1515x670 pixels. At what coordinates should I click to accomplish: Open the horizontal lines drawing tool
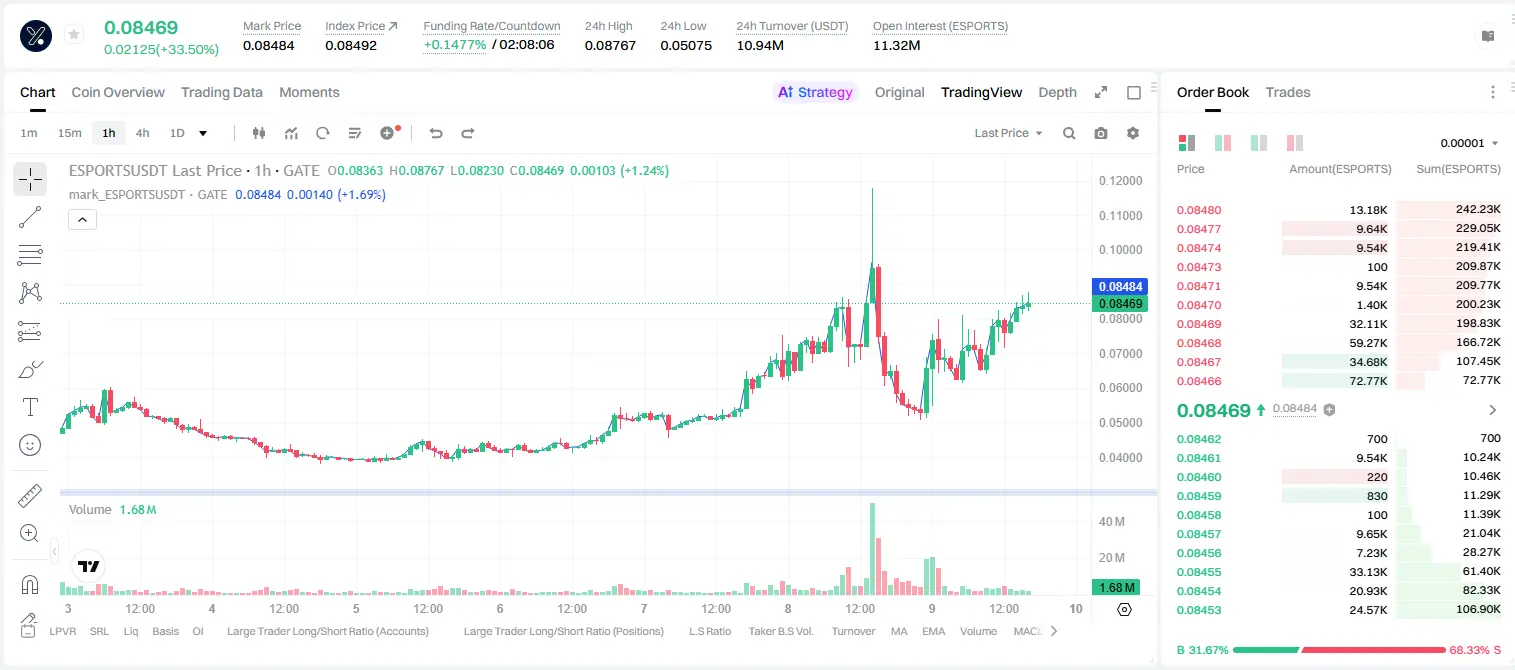pos(30,255)
